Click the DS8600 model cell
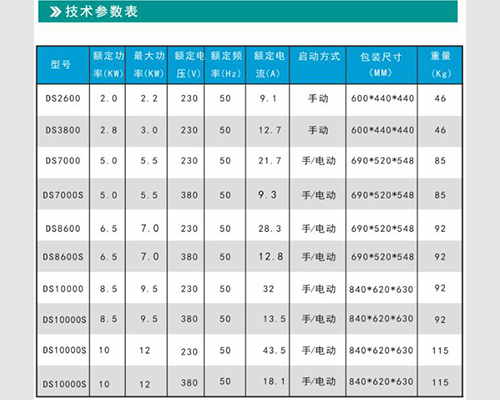Image resolution: width=500 pixels, height=400 pixels. (63, 229)
